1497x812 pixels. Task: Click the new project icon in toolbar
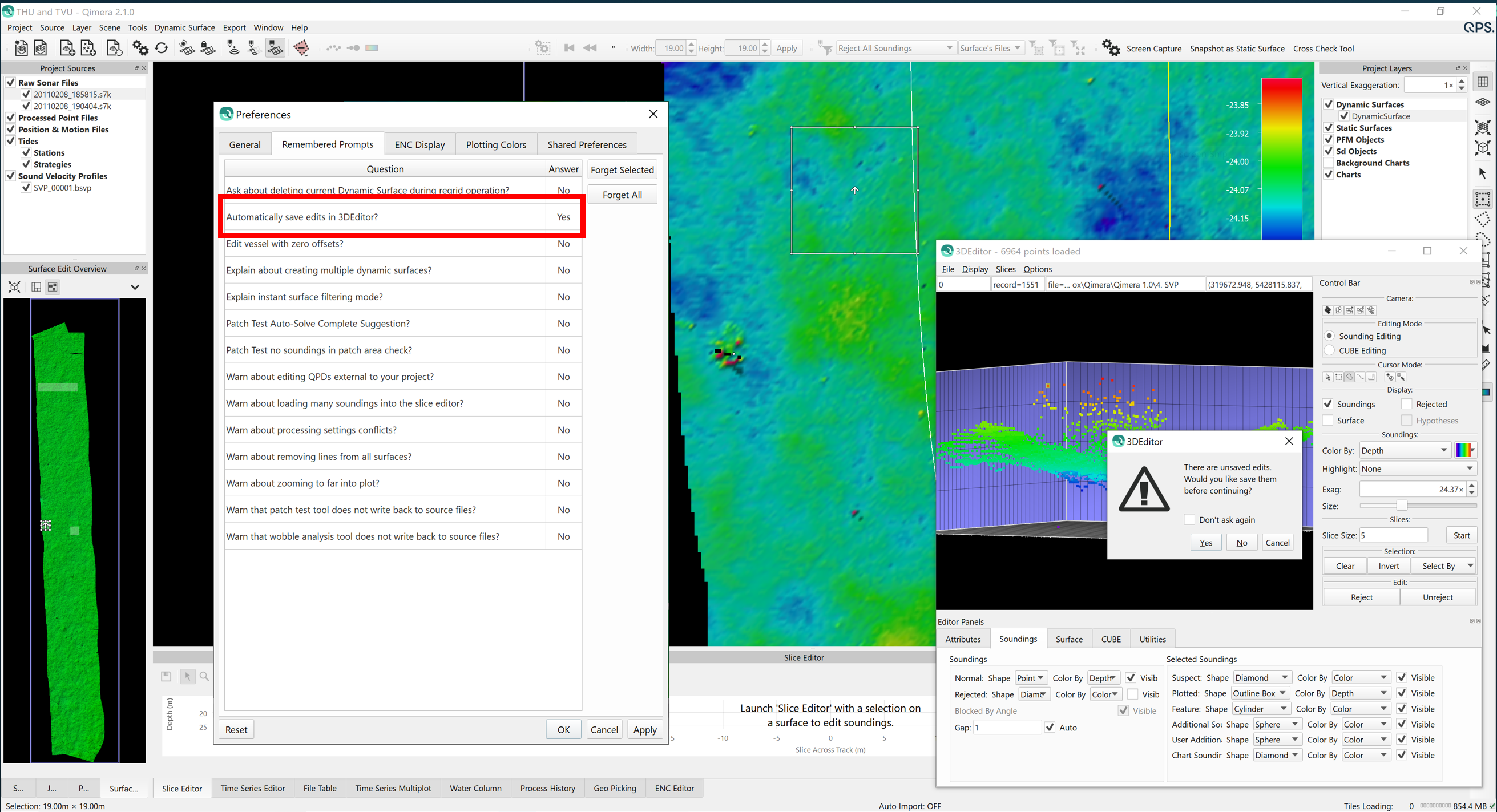[21, 48]
